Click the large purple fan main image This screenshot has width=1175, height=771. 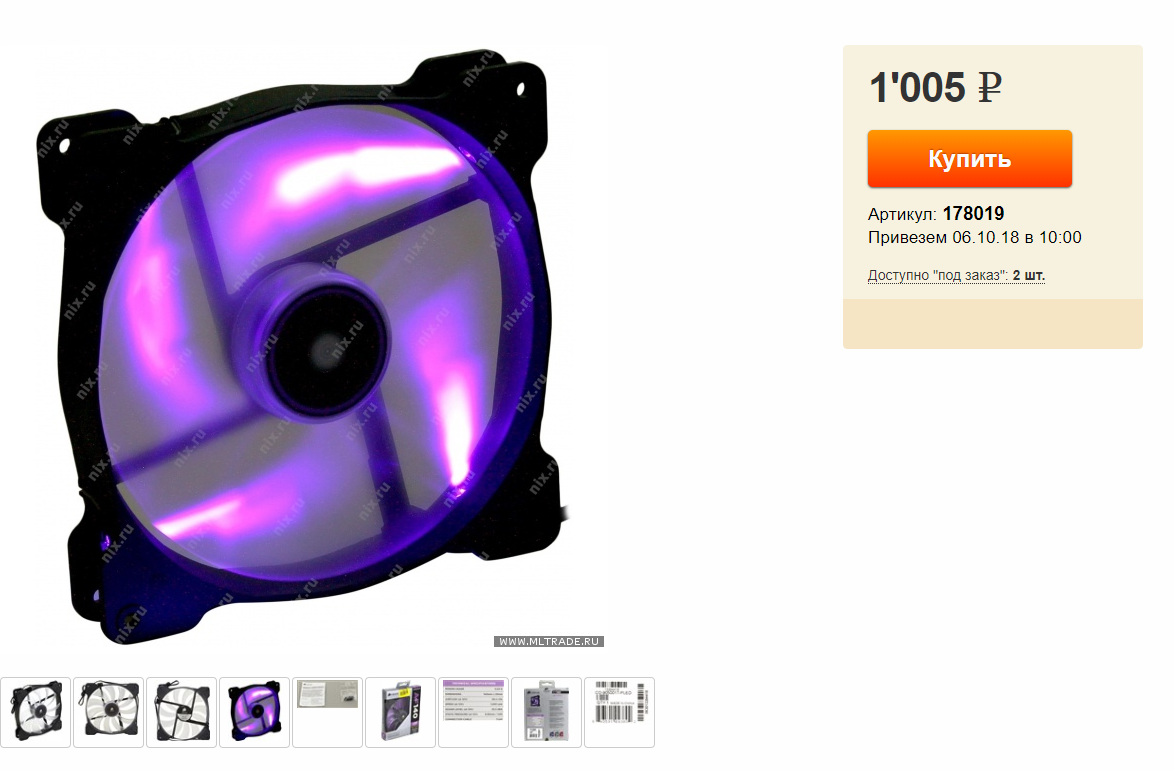tap(300, 345)
